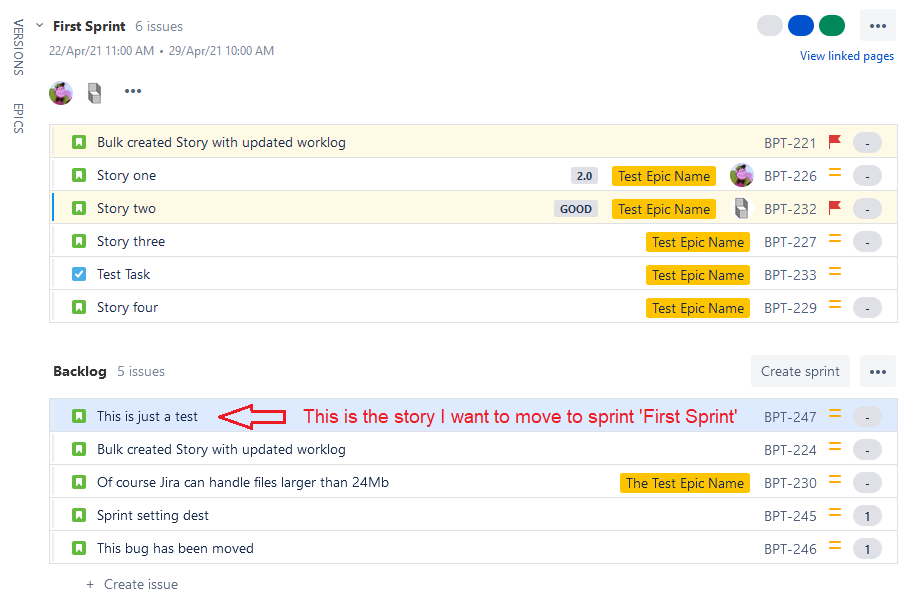Click the "View linked pages" link
The image size is (917, 598).
click(x=846, y=56)
